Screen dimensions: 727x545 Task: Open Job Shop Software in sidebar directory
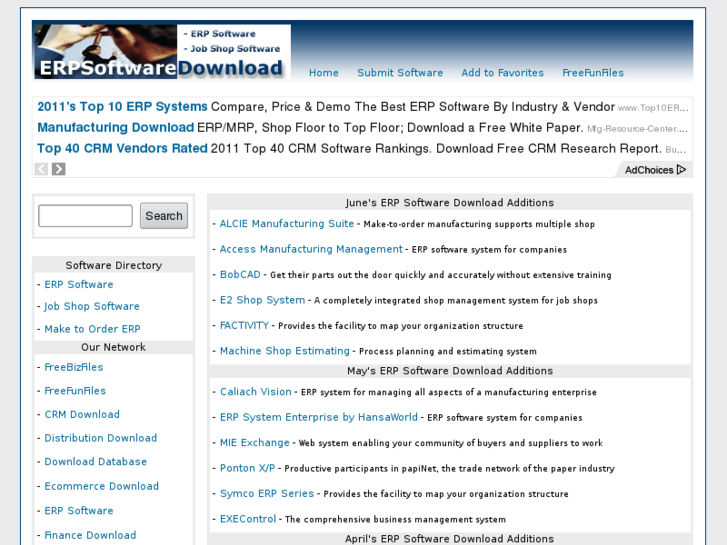pos(92,306)
